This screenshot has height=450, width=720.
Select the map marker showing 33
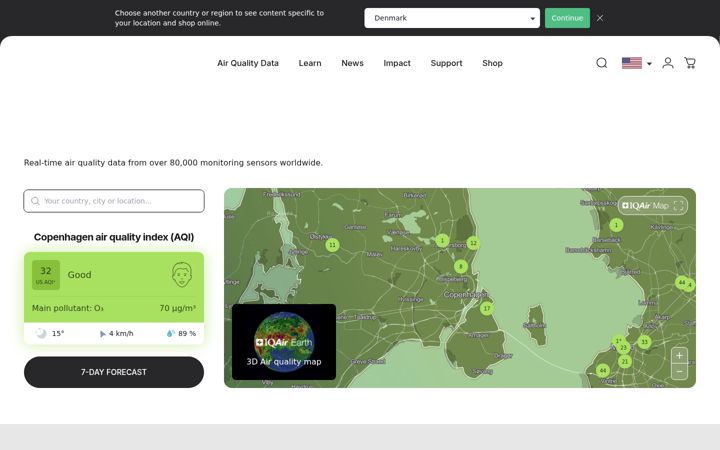coord(644,342)
